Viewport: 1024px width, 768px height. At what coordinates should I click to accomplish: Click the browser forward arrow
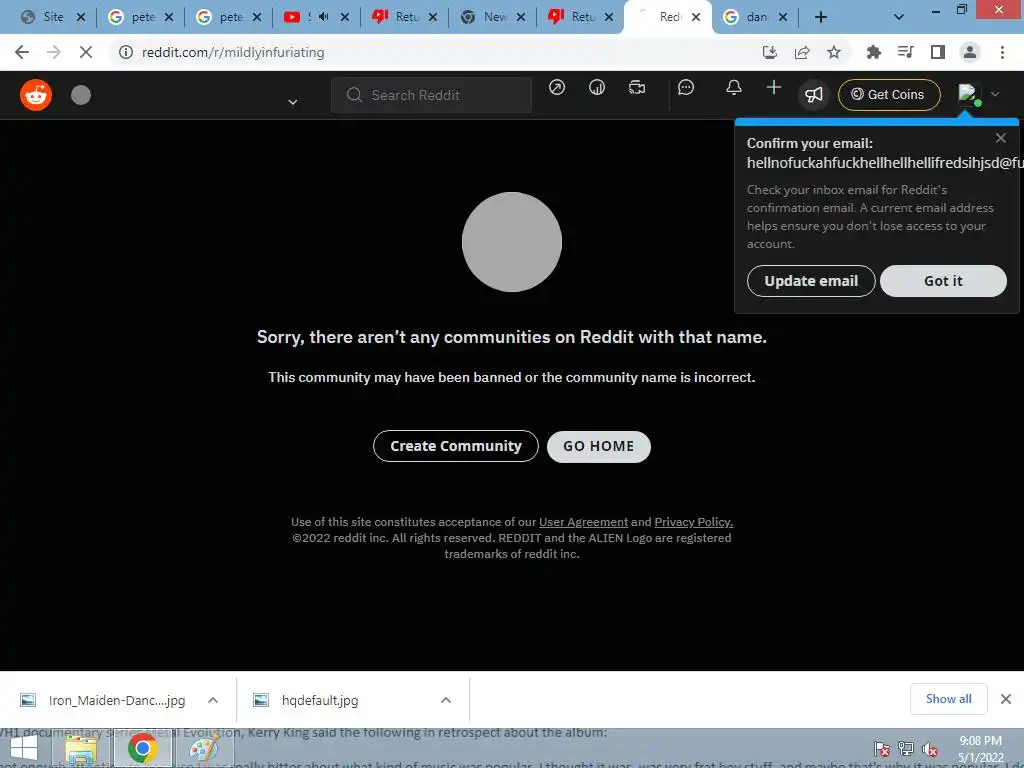pyautogui.click(x=54, y=52)
